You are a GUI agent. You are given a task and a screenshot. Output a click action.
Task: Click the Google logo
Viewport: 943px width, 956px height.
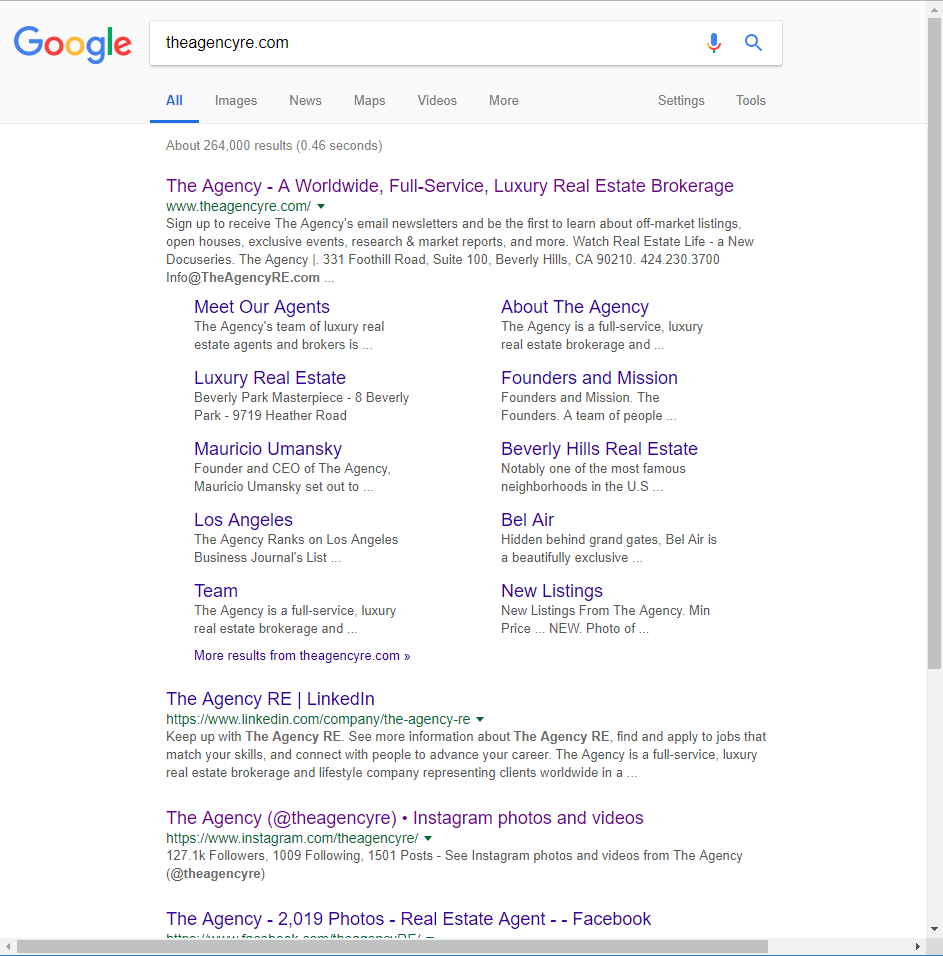click(73, 44)
